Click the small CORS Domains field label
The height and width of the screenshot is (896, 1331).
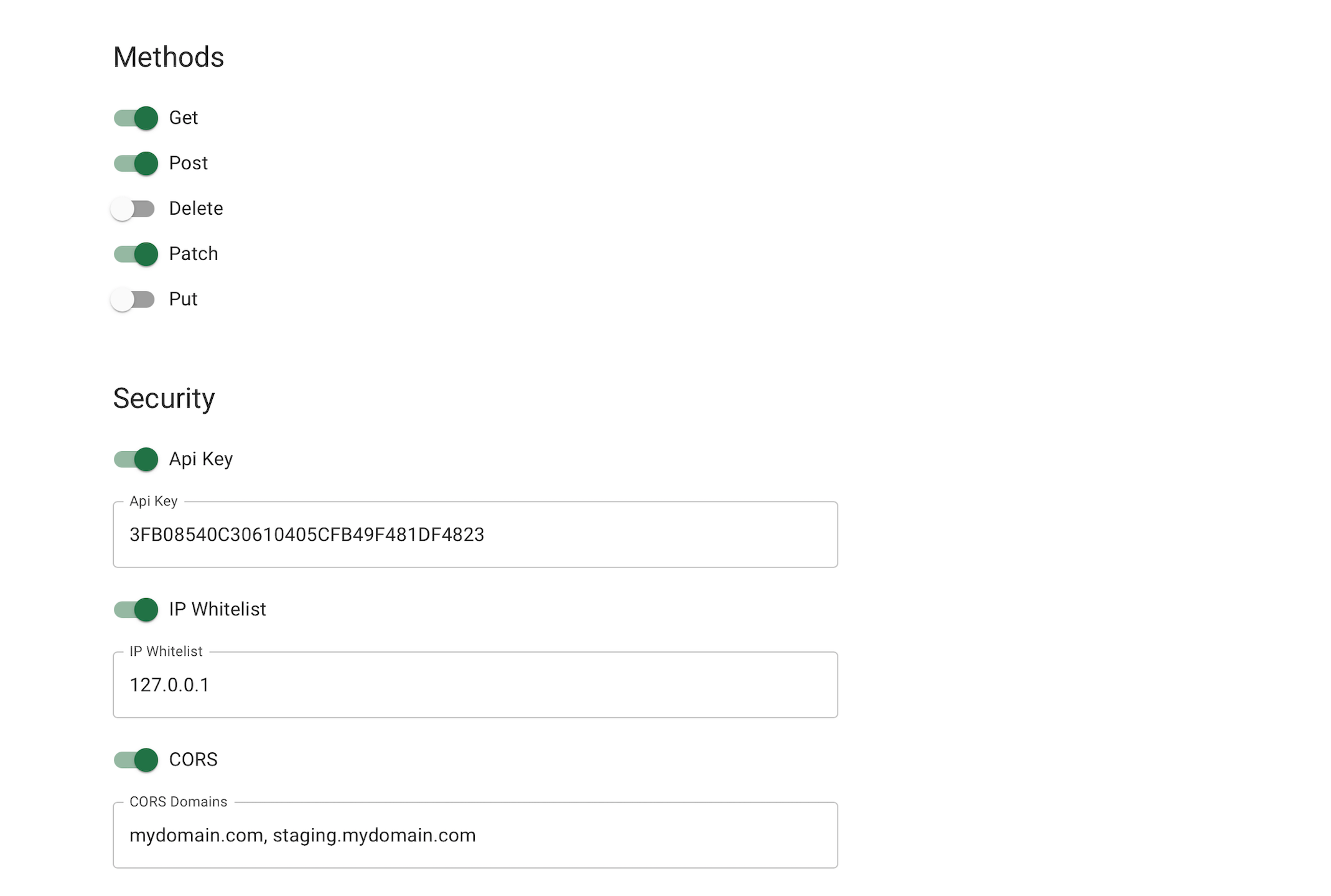178,801
